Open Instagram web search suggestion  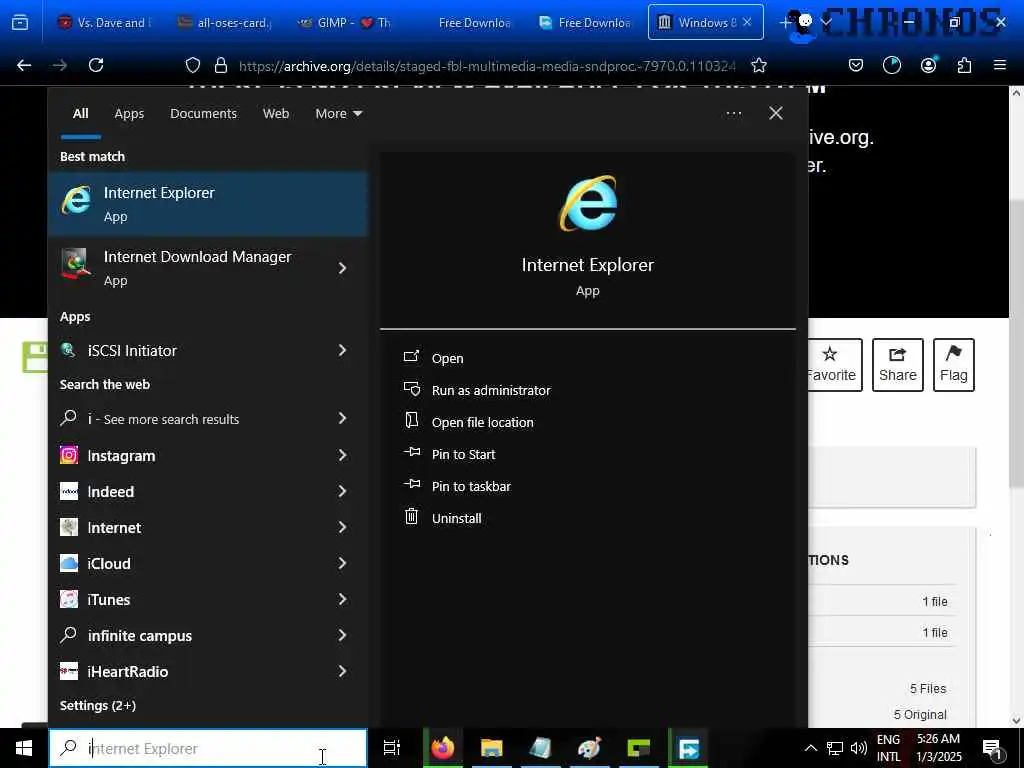[x=208, y=455]
